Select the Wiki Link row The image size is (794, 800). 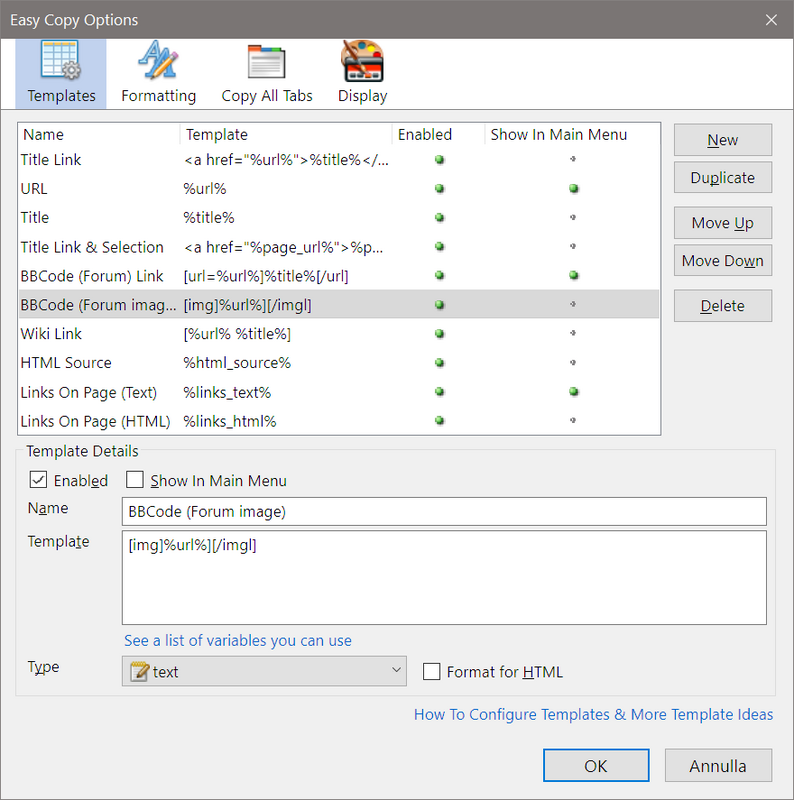click(x=339, y=334)
